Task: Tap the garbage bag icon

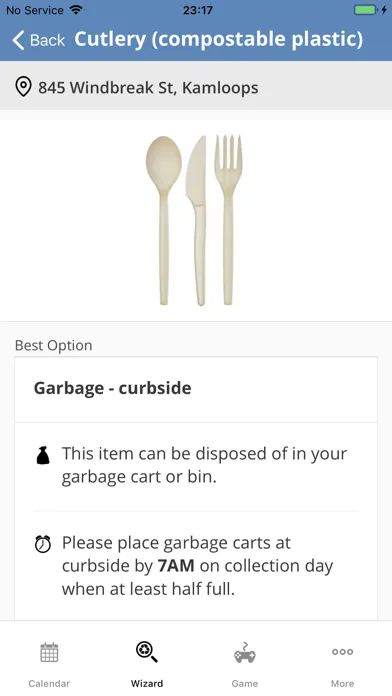Action: pyautogui.click(x=43, y=455)
